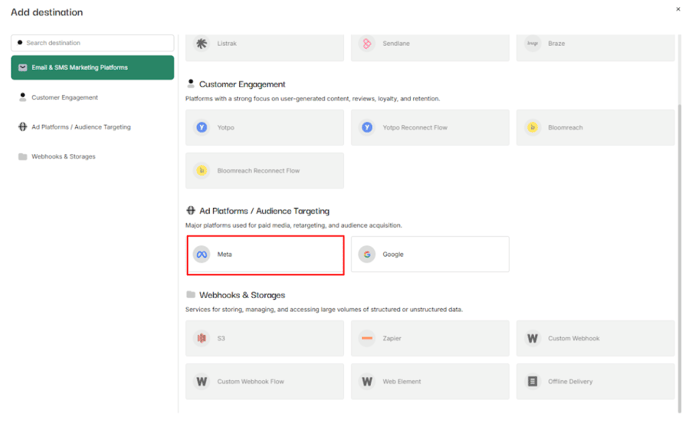This screenshot has width=688, height=440.
Task: Select Email & SMS Marketing Platforms category
Action: [x=92, y=68]
